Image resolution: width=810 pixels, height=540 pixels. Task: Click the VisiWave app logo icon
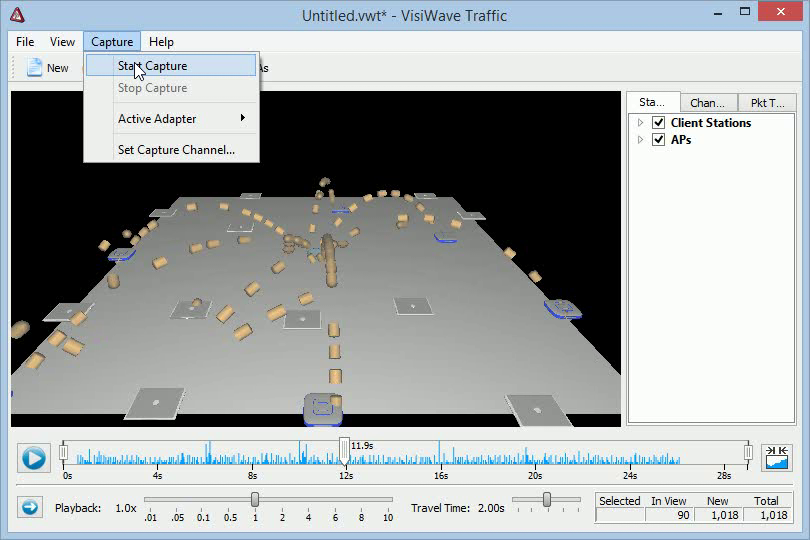pos(17,15)
